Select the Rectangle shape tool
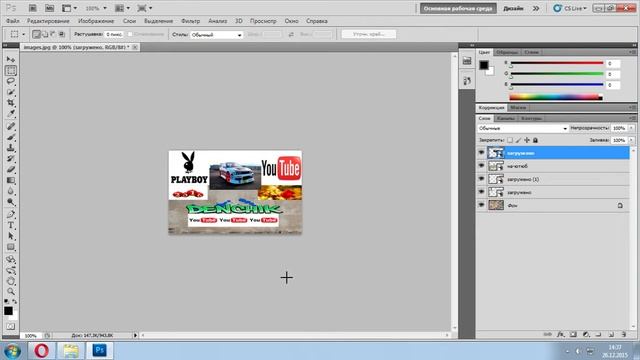The height and width of the screenshot is (360, 640). [11, 247]
